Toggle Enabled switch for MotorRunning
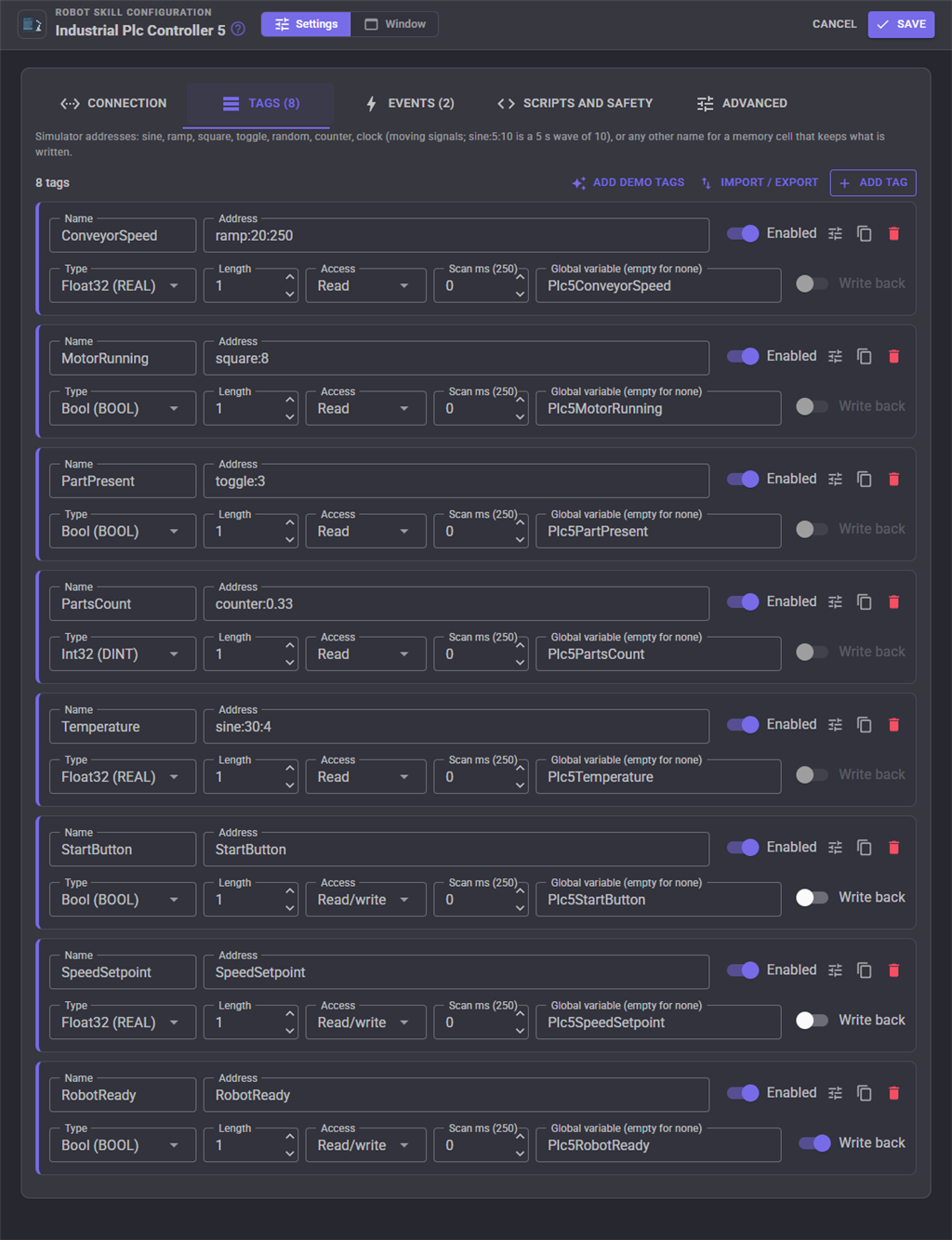The image size is (952, 1240). pos(744,356)
